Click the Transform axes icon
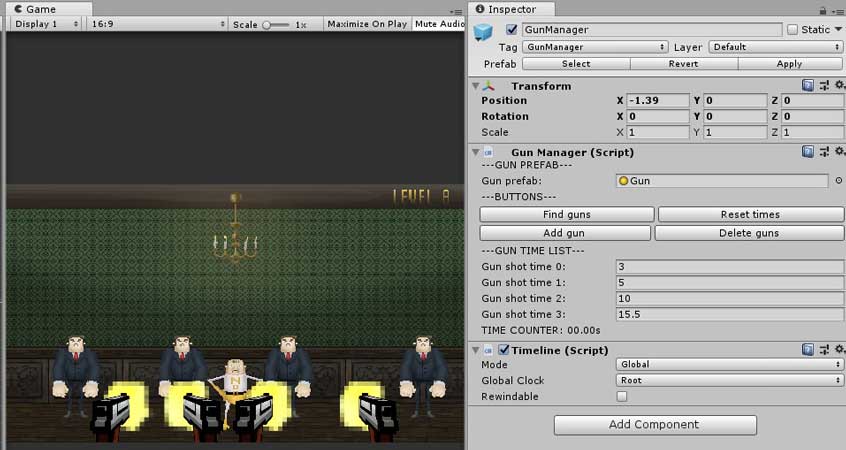Image resolution: width=846 pixels, height=450 pixels. click(489, 86)
